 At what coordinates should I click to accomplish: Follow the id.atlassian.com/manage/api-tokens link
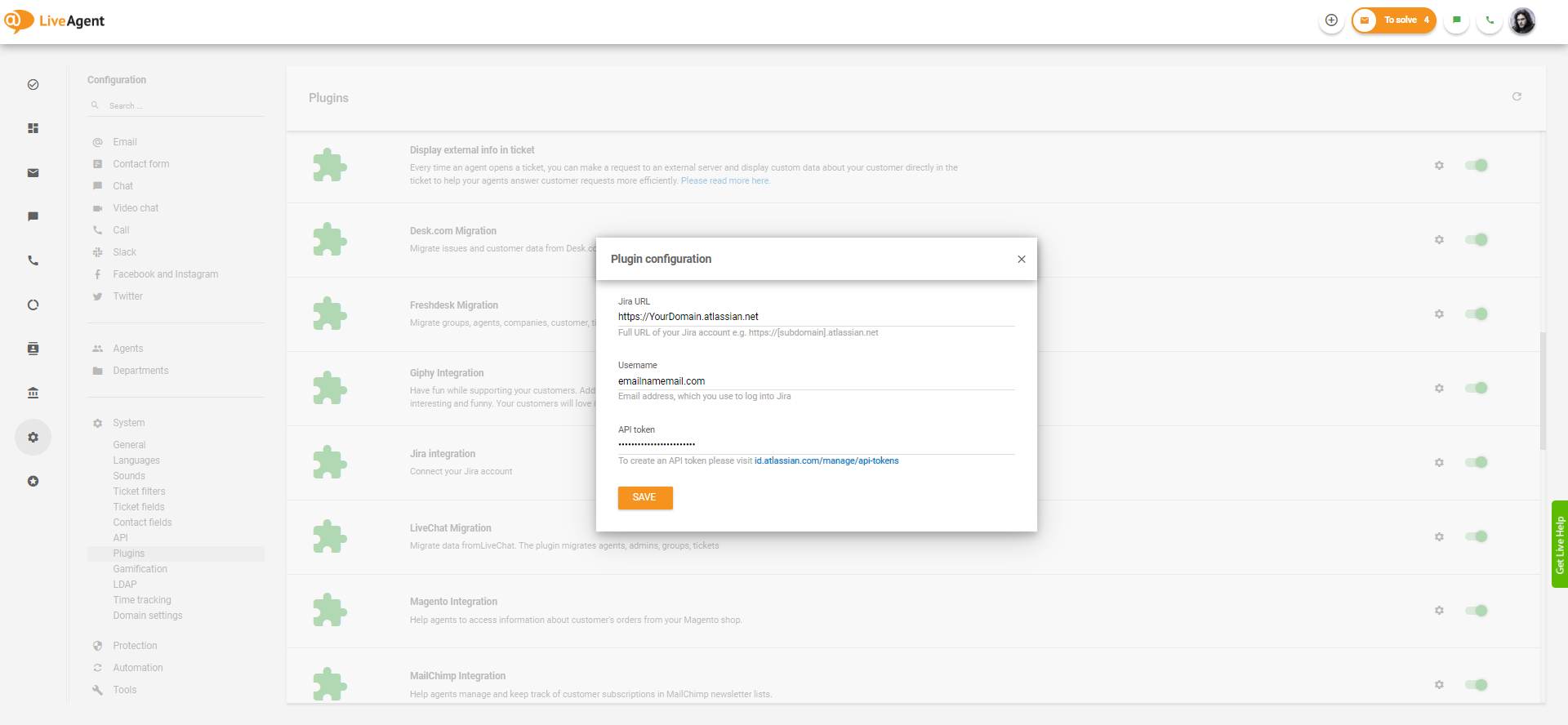point(826,461)
